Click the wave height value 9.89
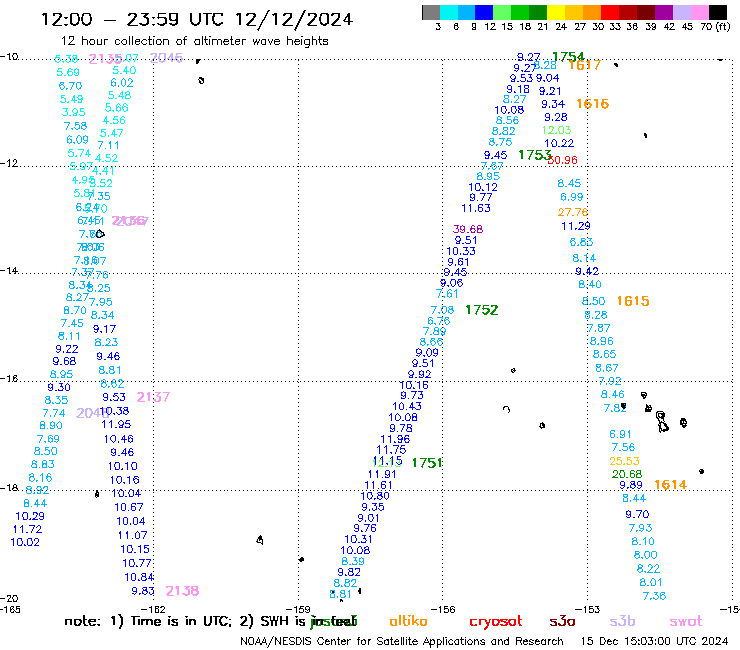The width and height of the screenshot is (740, 650). [x=631, y=485]
